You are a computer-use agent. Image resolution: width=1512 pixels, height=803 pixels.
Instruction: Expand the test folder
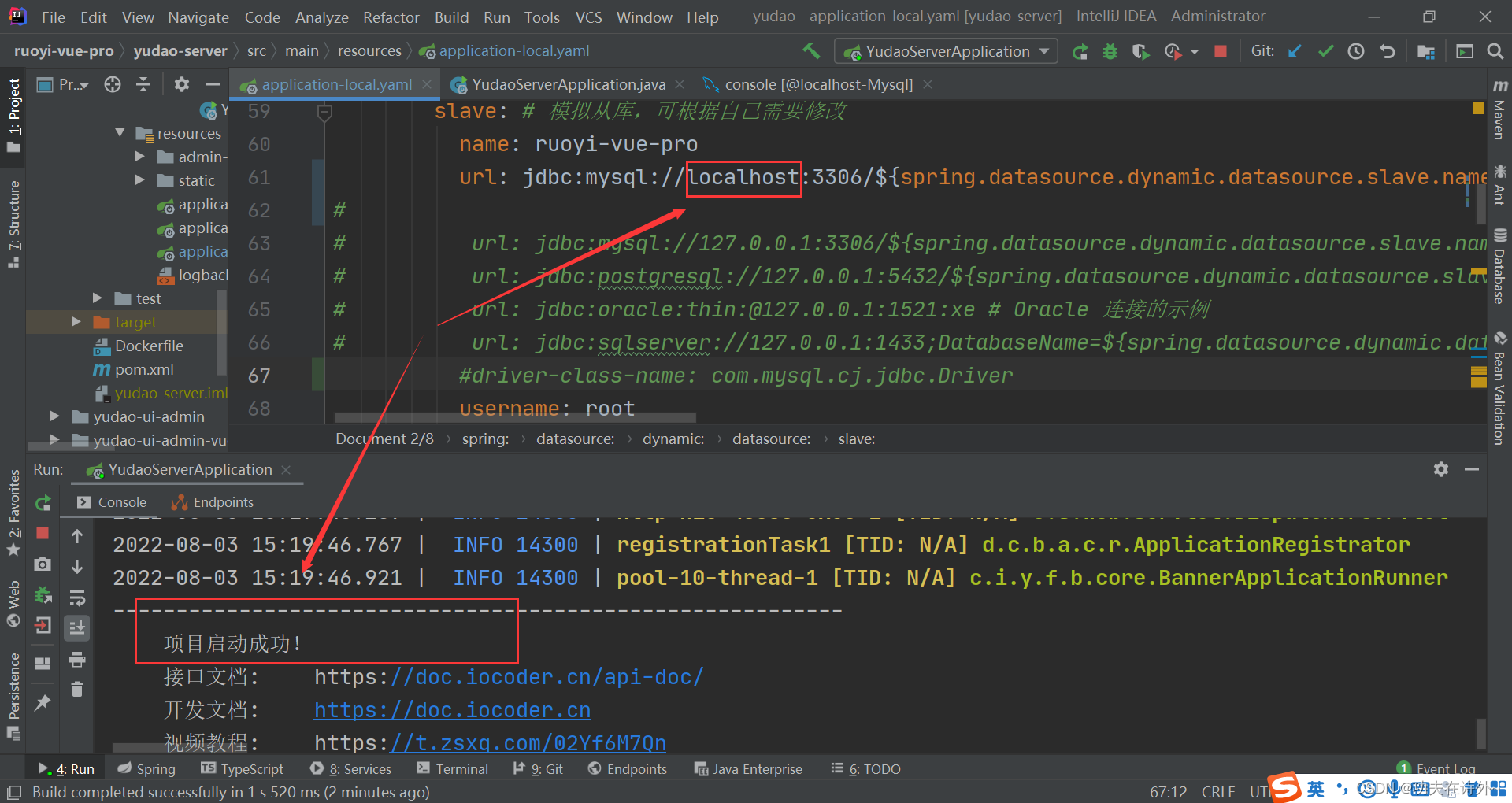[98, 298]
